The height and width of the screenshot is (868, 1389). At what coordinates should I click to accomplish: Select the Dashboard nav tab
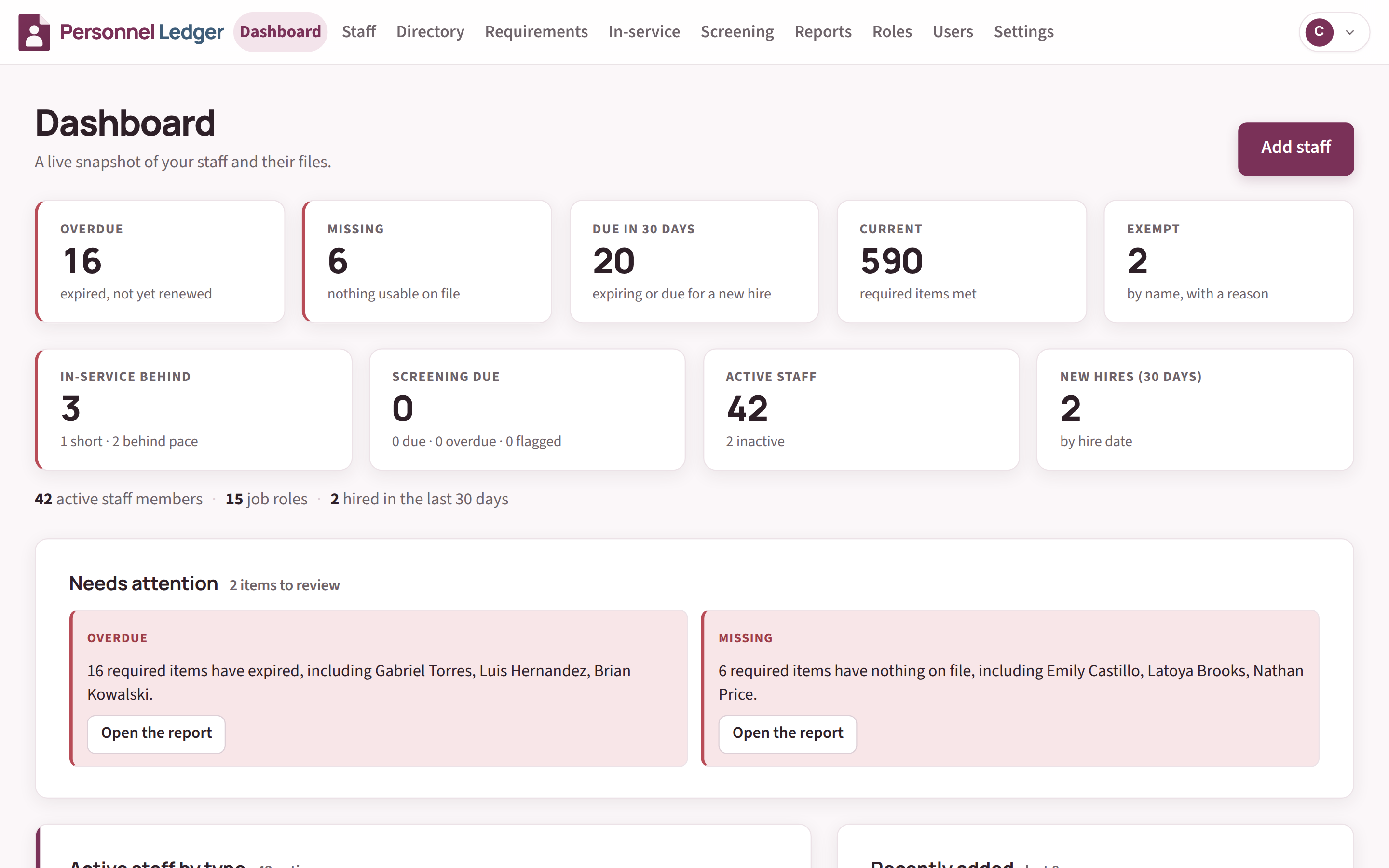[280, 31]
